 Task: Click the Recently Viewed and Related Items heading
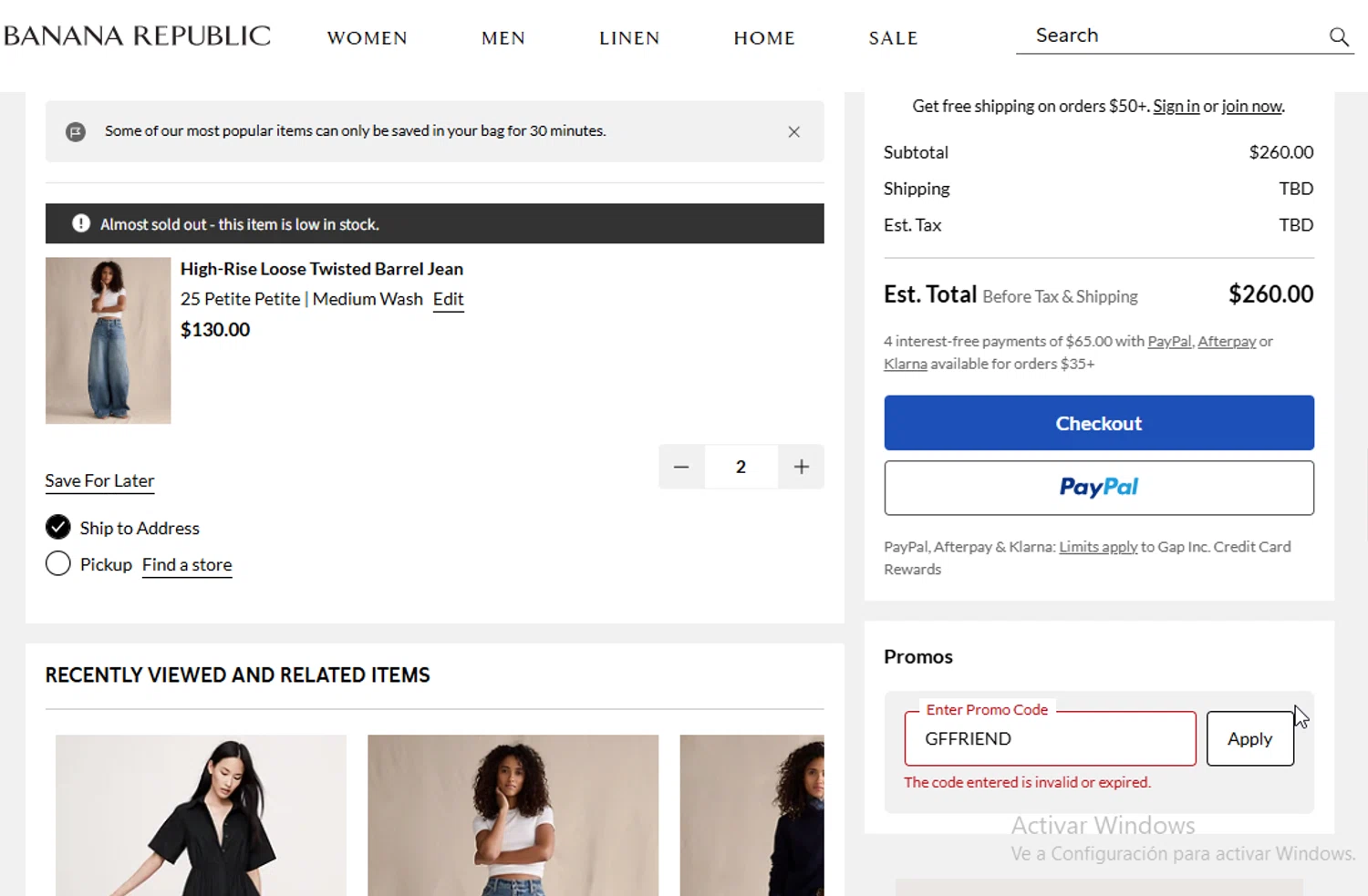coord(237,675)
